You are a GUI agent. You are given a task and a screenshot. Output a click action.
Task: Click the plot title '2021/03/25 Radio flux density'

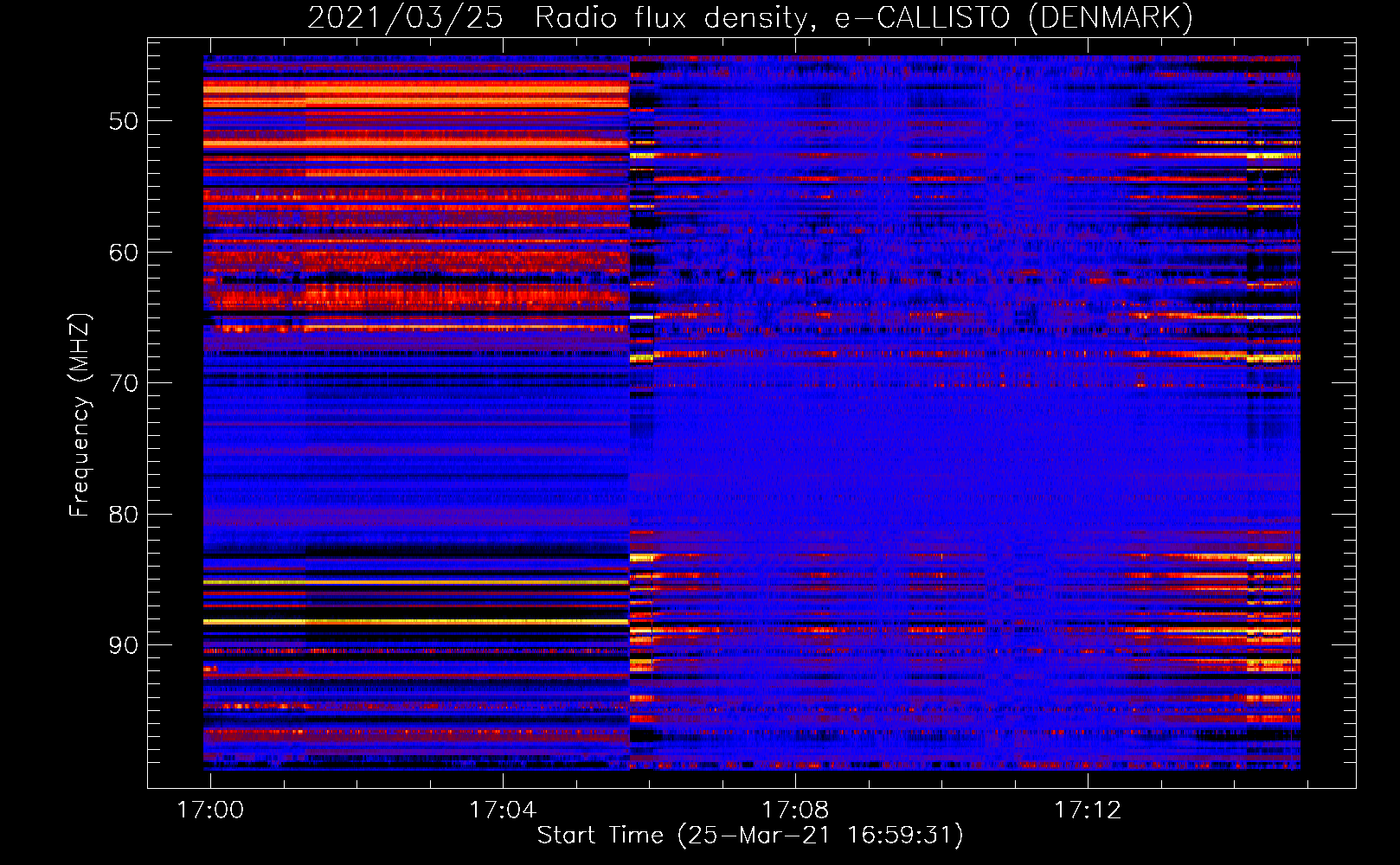tap(561, 18)
